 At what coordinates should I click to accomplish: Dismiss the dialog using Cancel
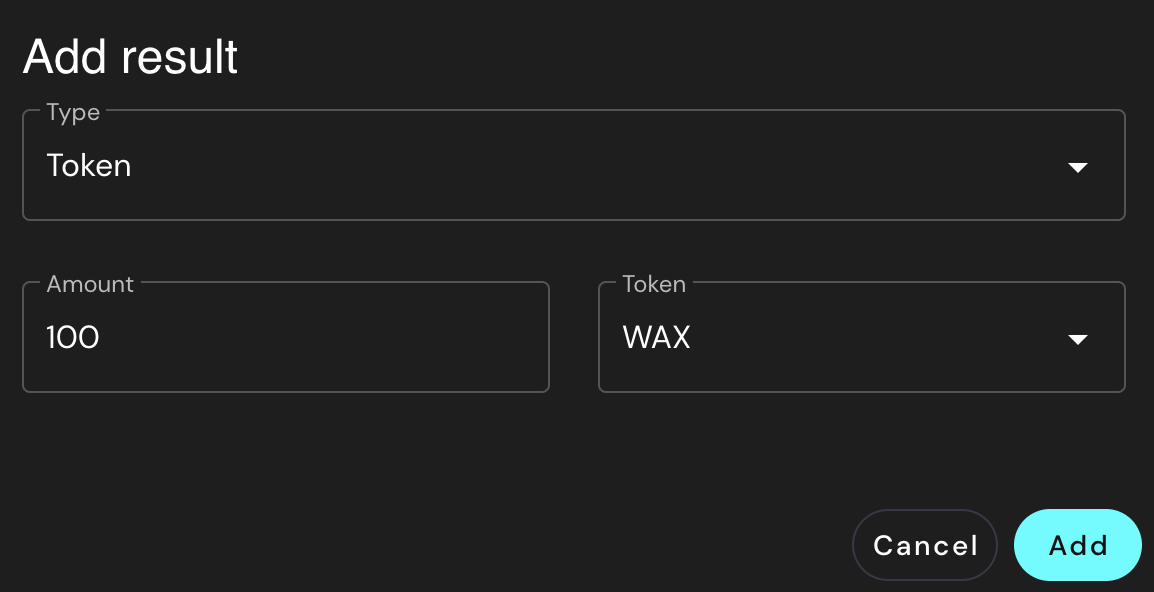tap(924, 545)
